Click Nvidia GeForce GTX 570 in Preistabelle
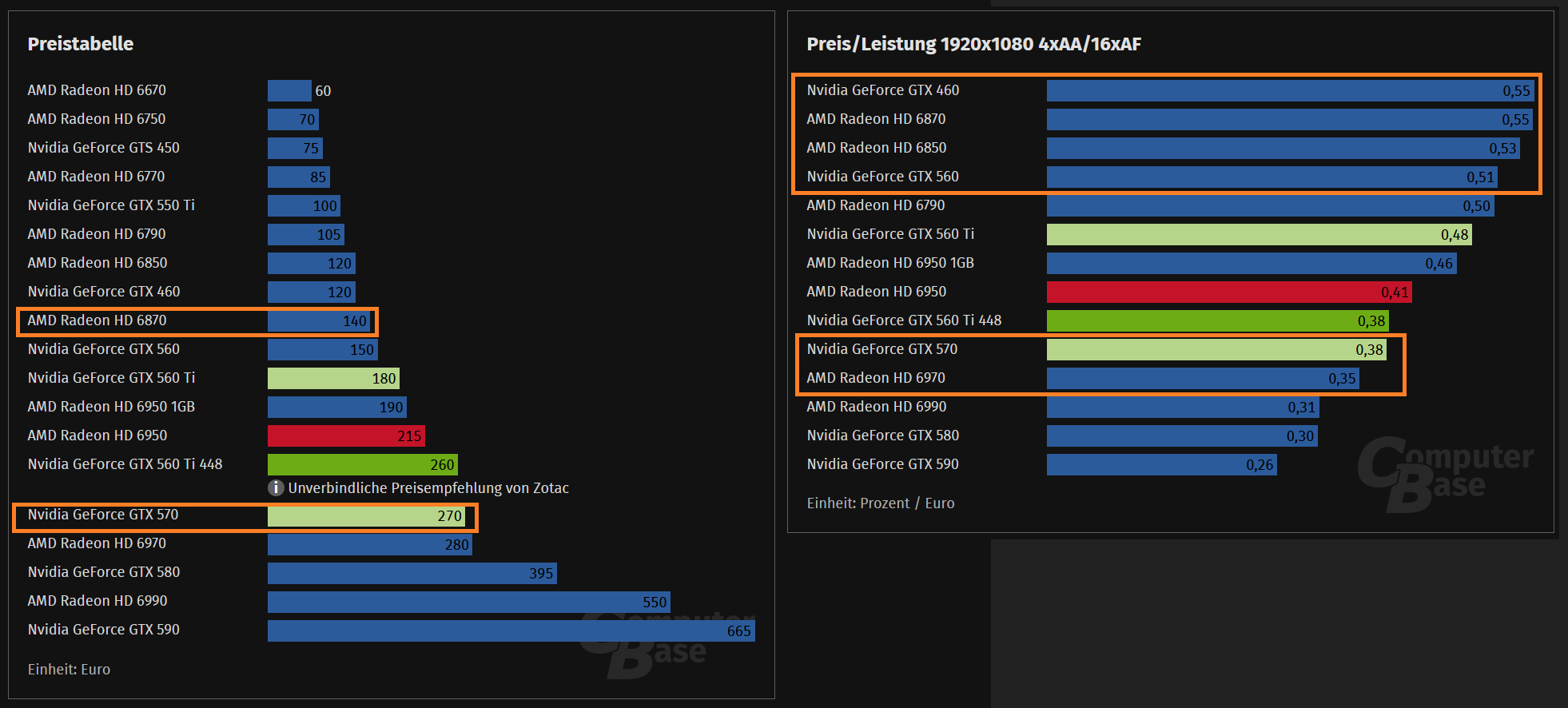Image resolution: width=1568 pixels, height=708 pixels. click(103, 515)
